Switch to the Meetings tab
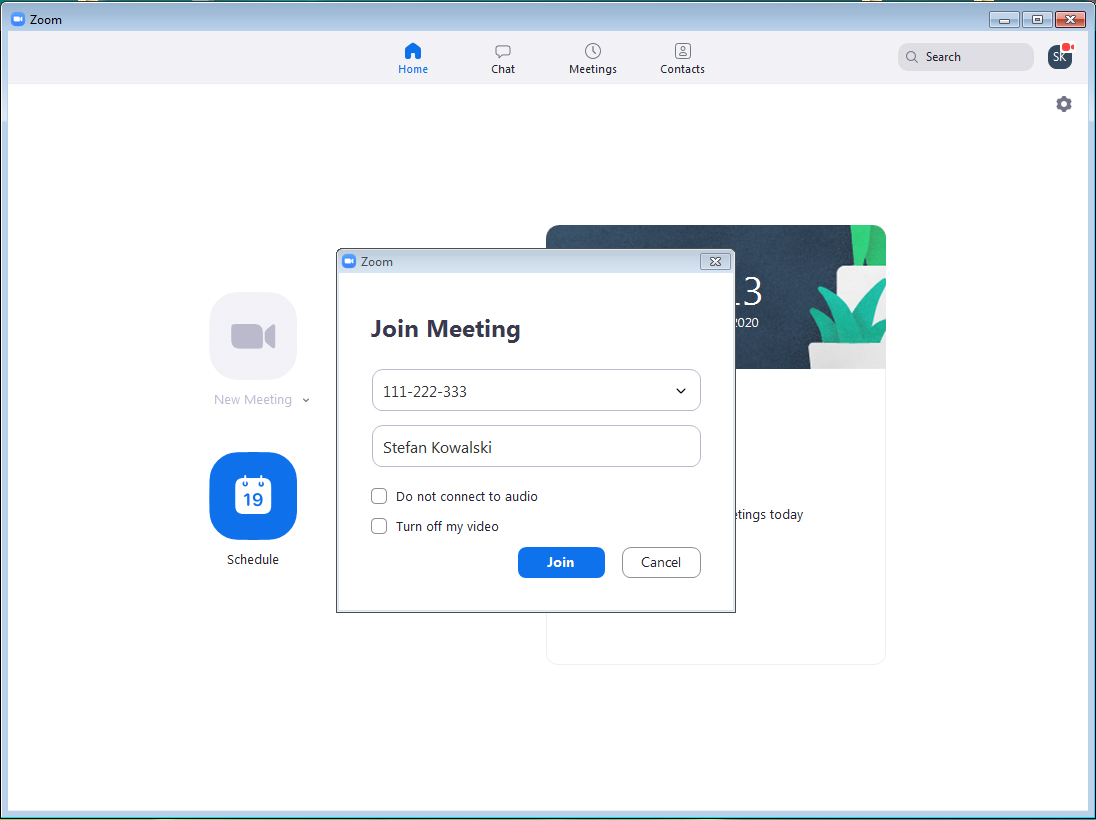This screenshot has height=820, width=1096. (x=593, y=59)
